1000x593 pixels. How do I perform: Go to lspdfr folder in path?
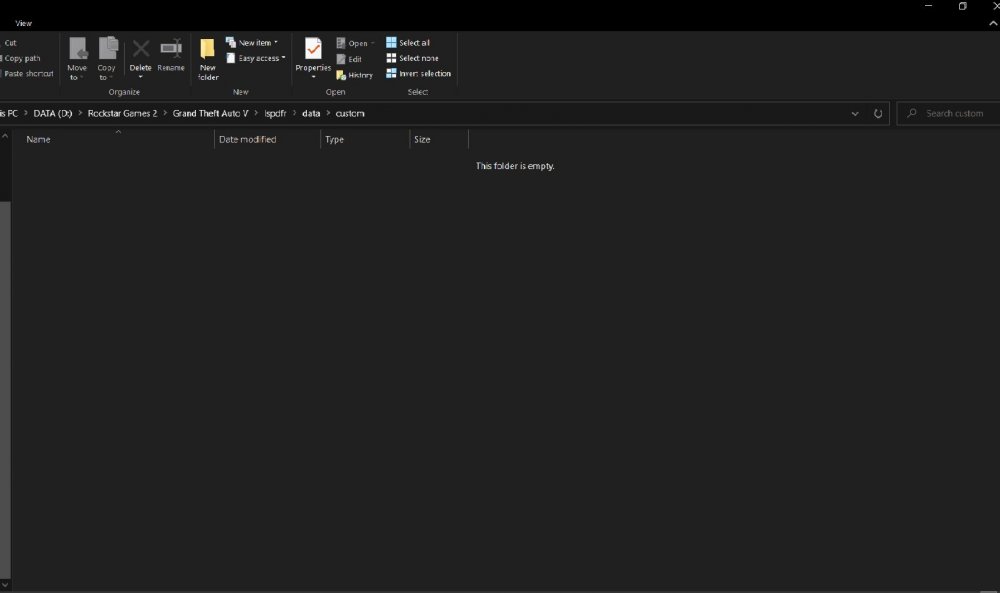click(x=276, y=113)
